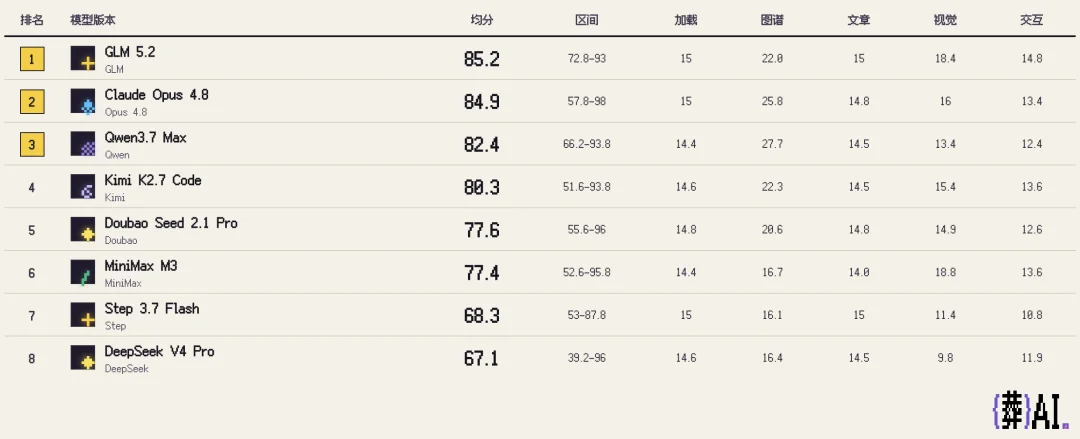
Task: Click the gold rank 3 badge
Action: pyautogui.click(x=32, y=145)
